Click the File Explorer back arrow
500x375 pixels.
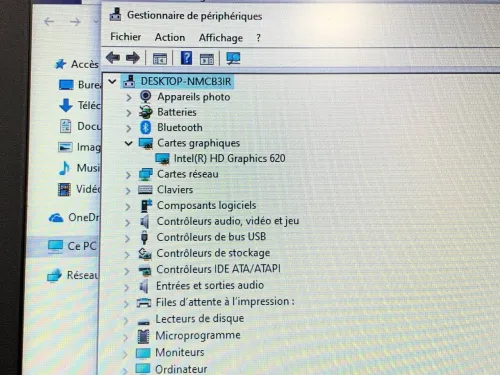point(49,22)
